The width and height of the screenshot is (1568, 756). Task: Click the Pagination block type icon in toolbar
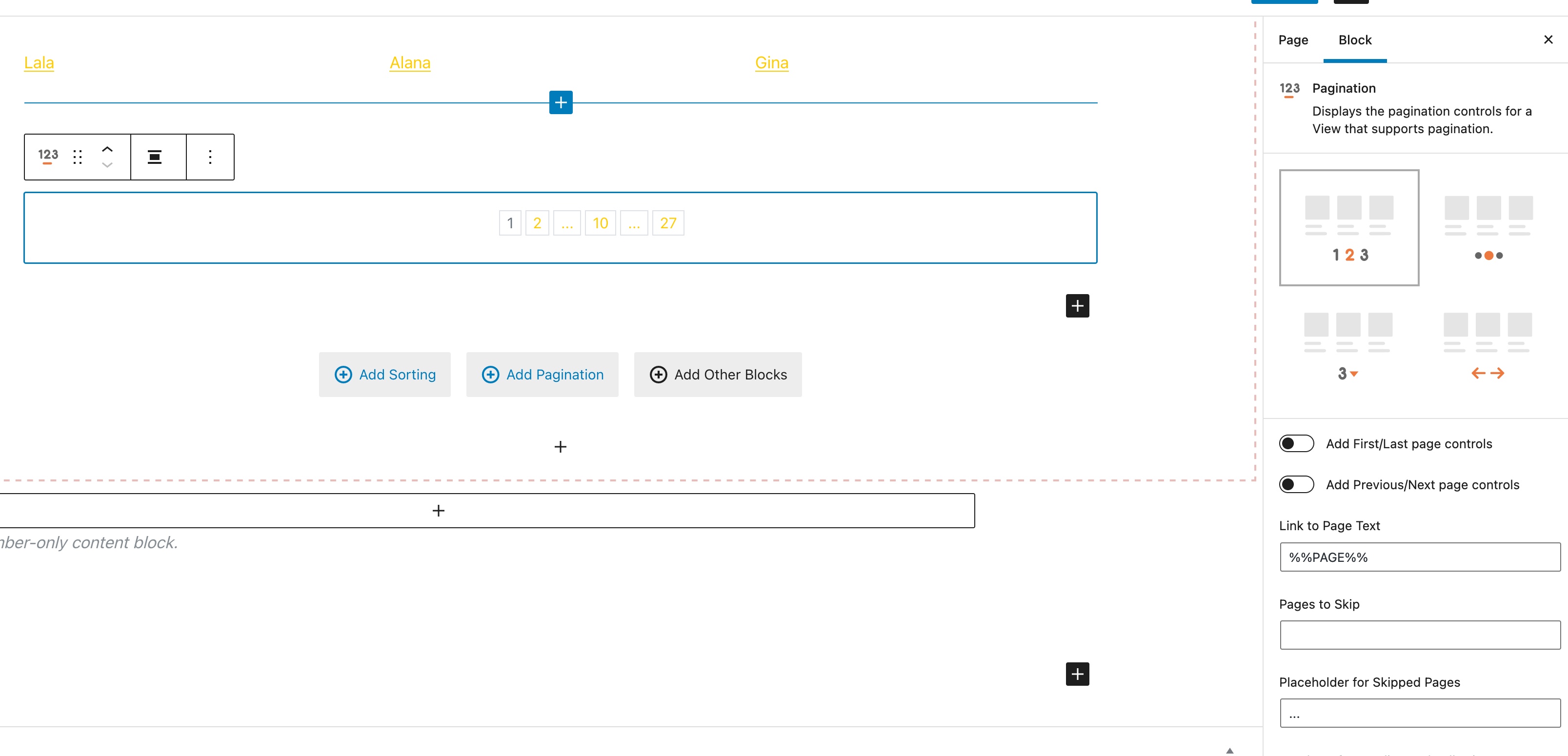coord(48,156)
